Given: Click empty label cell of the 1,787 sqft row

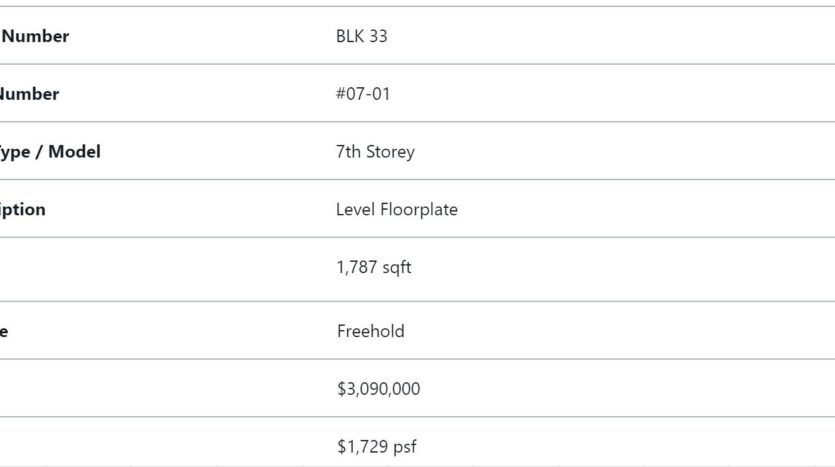Looking at the screenshot, I should click(160, 269).
